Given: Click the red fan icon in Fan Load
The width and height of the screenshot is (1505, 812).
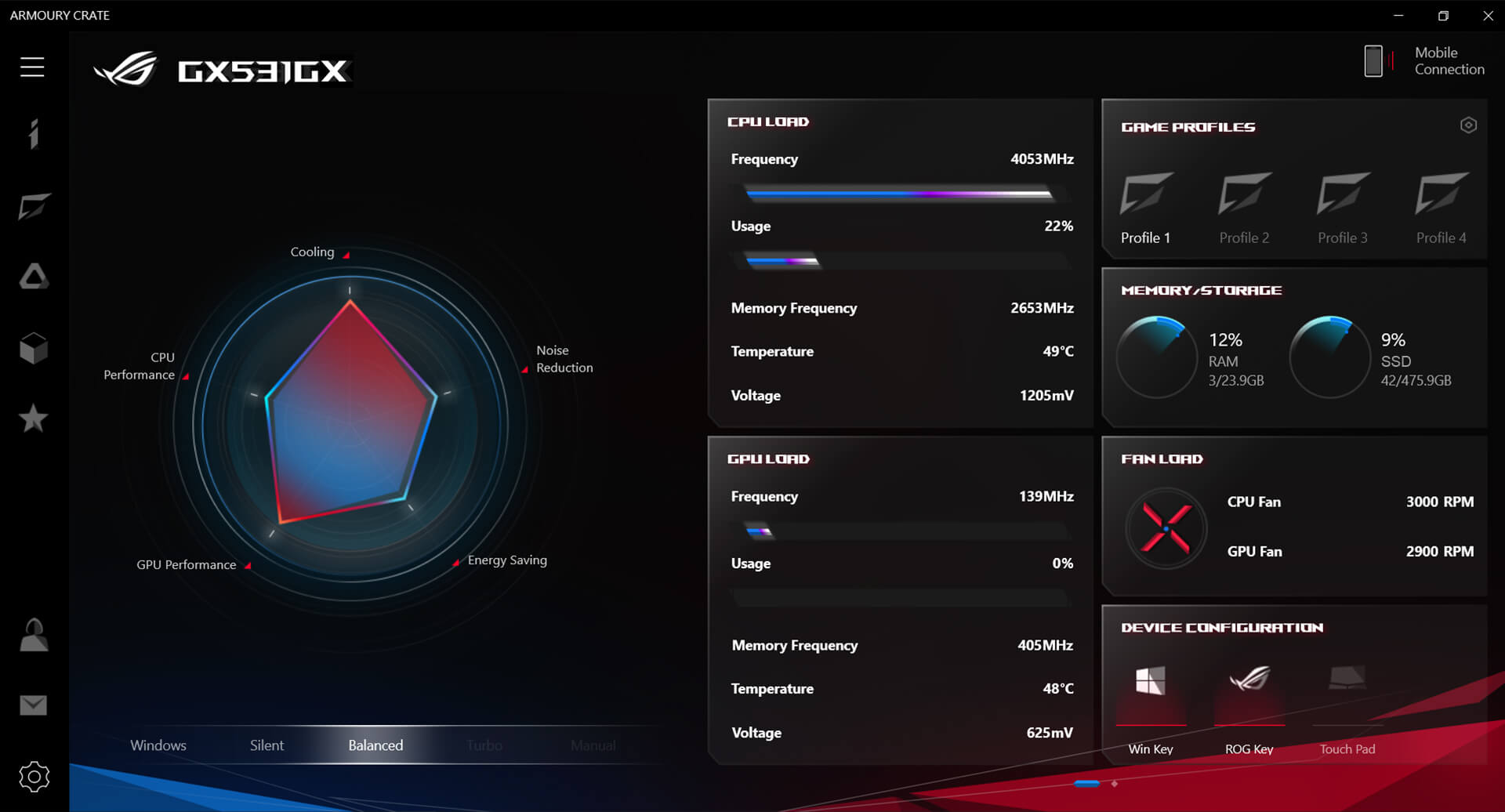Looking at the screenshot, I should point(1166,528).
